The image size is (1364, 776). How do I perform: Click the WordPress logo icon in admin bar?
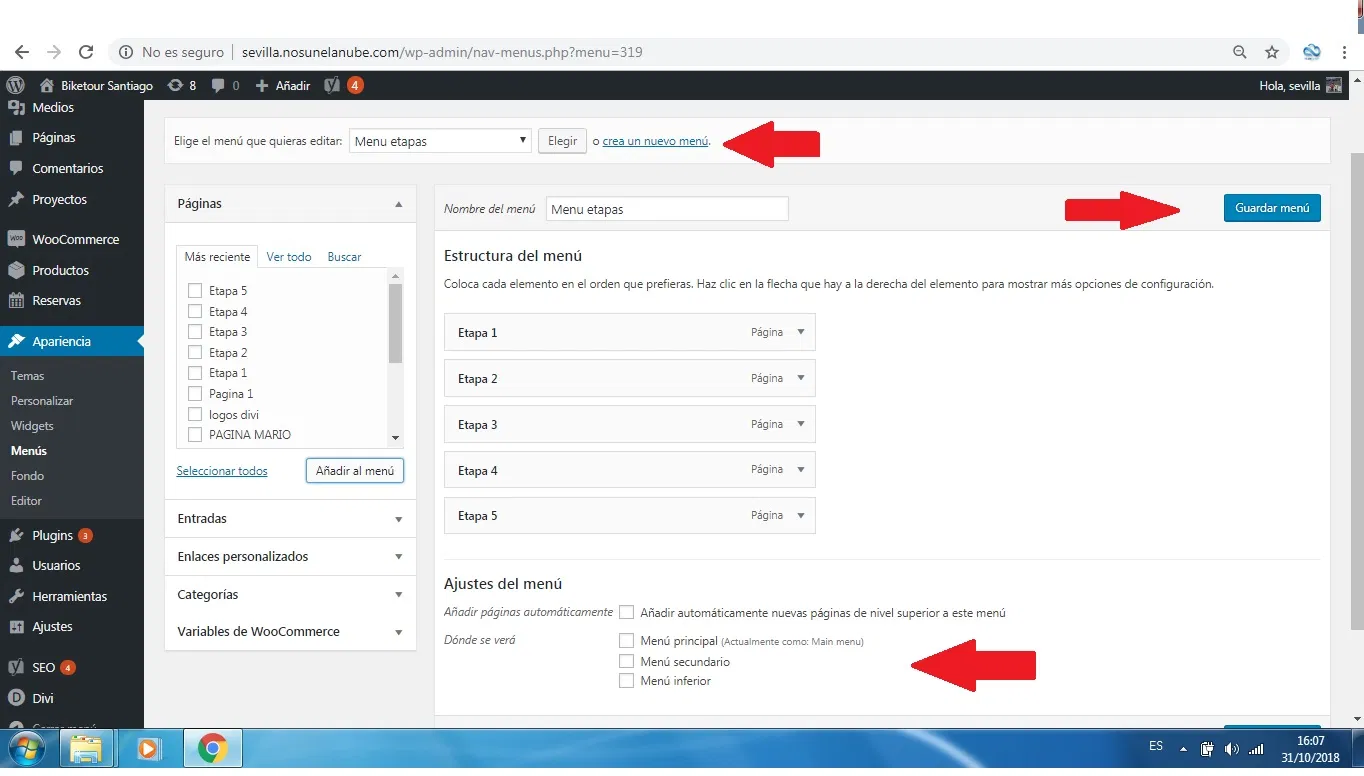point(15,85)
